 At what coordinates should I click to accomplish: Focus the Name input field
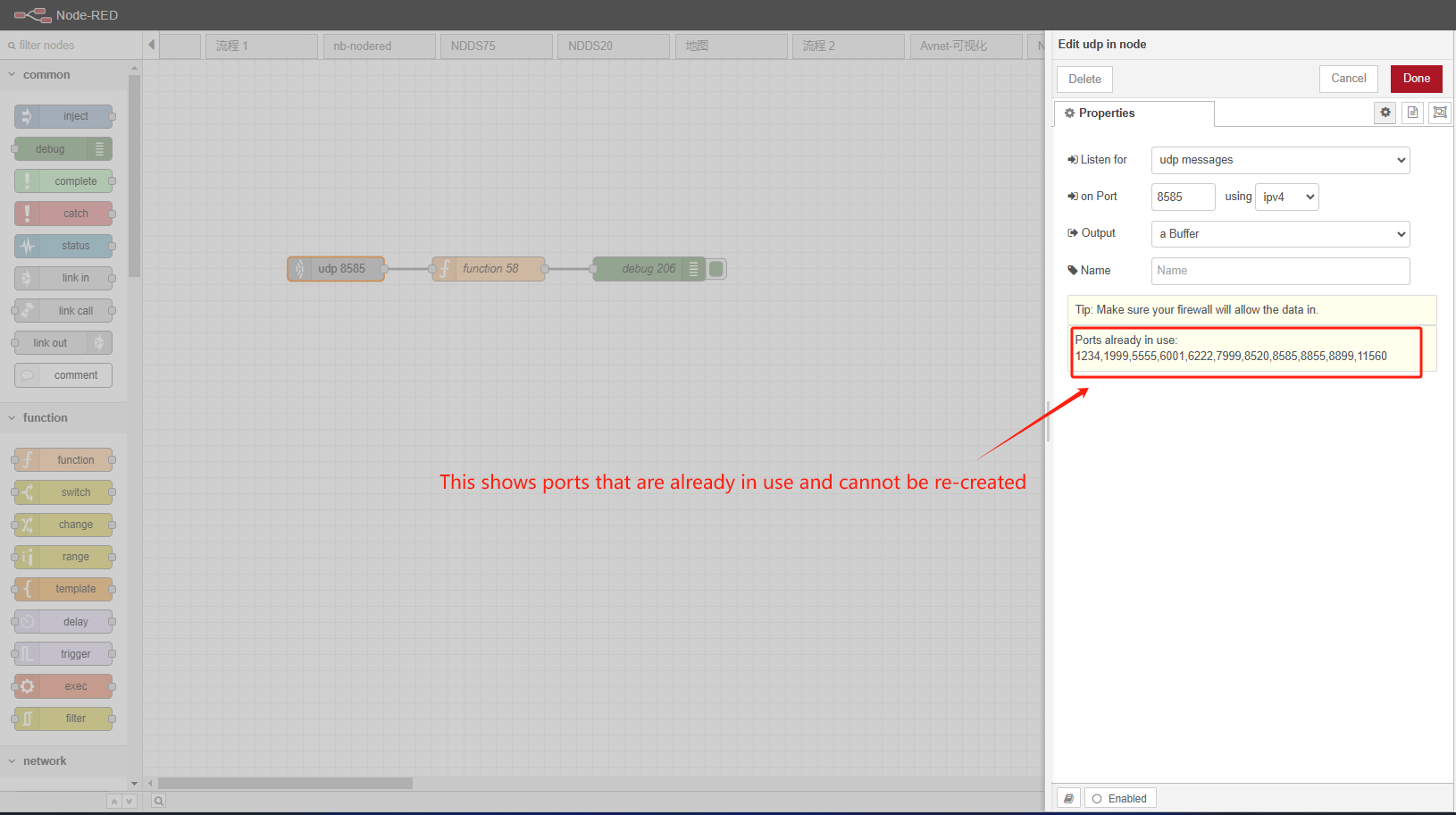tap(1280, 271)
